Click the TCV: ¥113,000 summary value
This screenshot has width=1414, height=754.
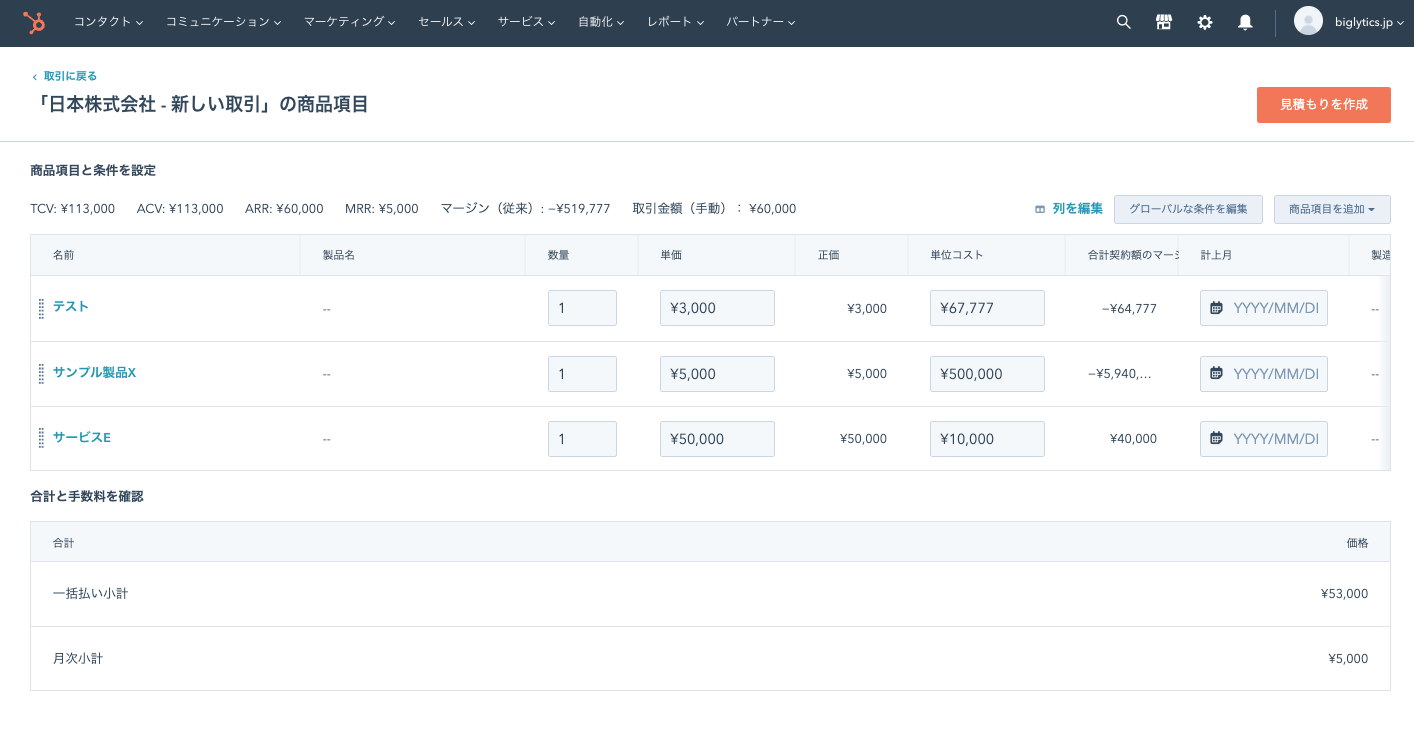click(73, 209)
